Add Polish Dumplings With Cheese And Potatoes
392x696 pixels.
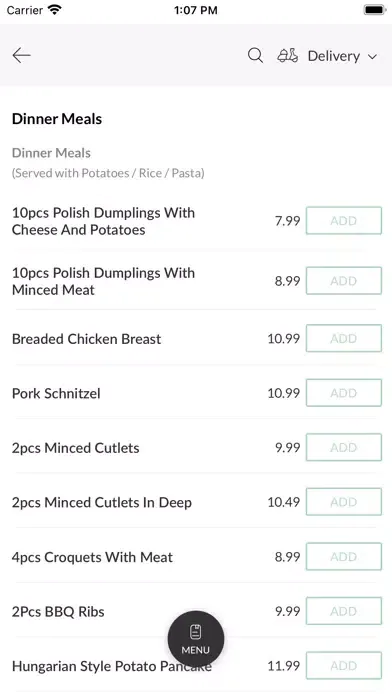click(x=344, y=221)
